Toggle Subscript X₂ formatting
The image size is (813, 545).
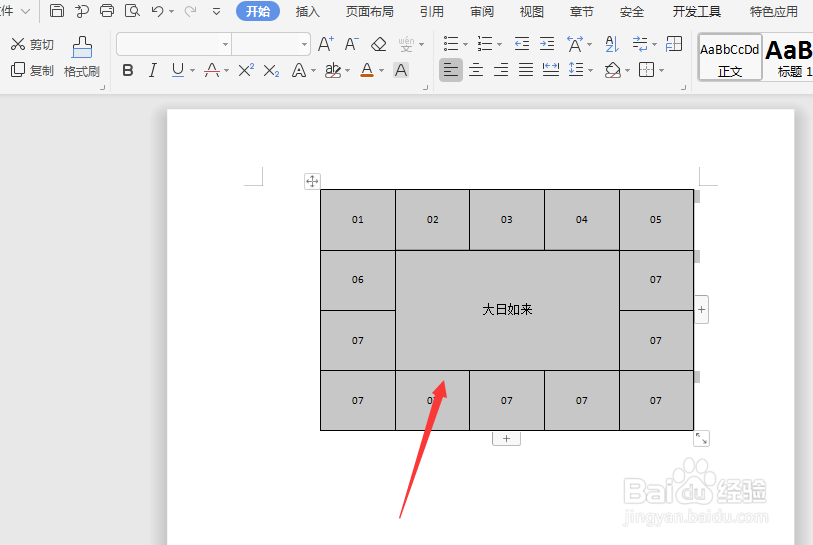(x=271, y=71)
